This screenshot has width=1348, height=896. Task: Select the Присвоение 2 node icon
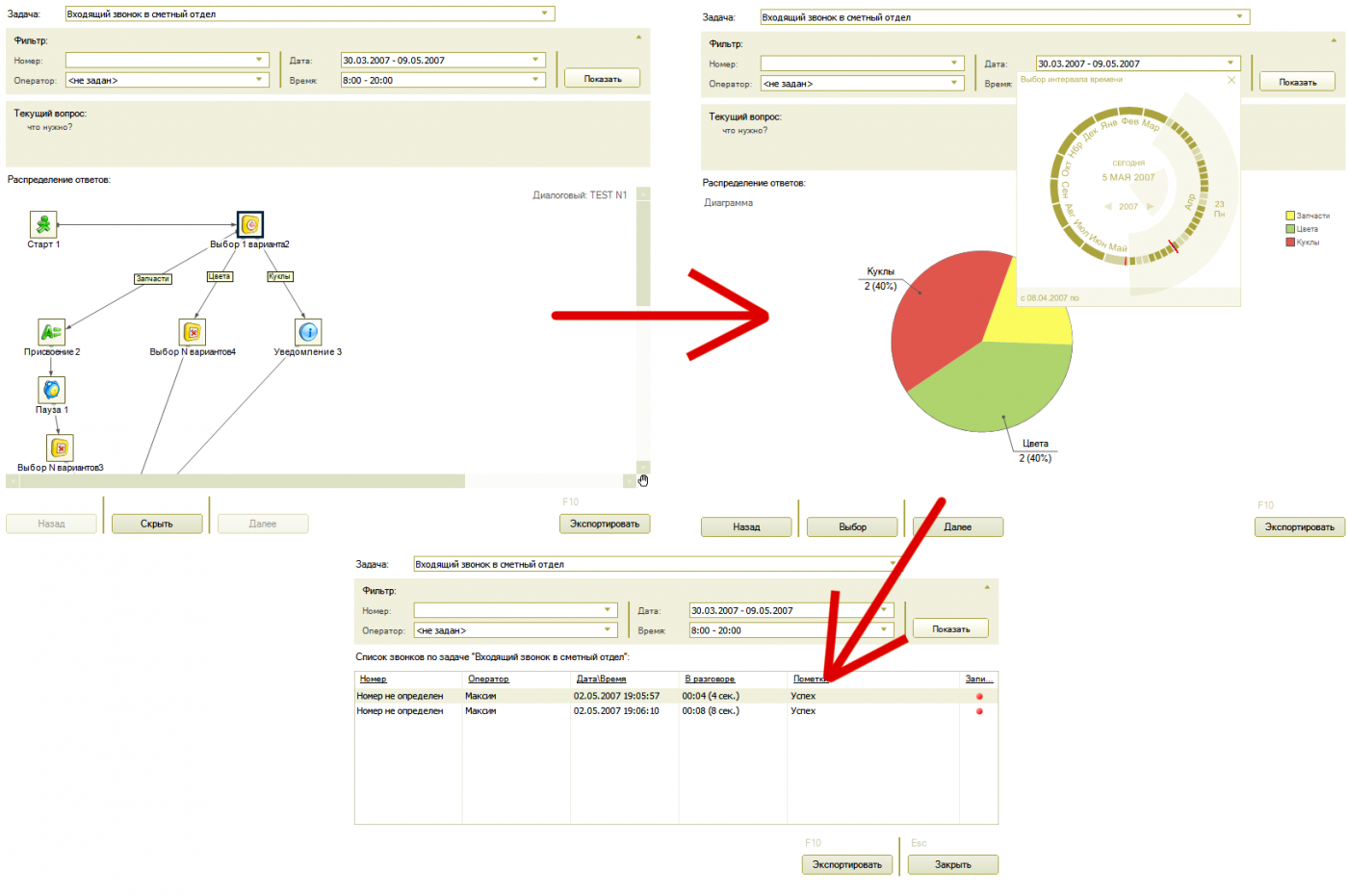pos(51,332)
